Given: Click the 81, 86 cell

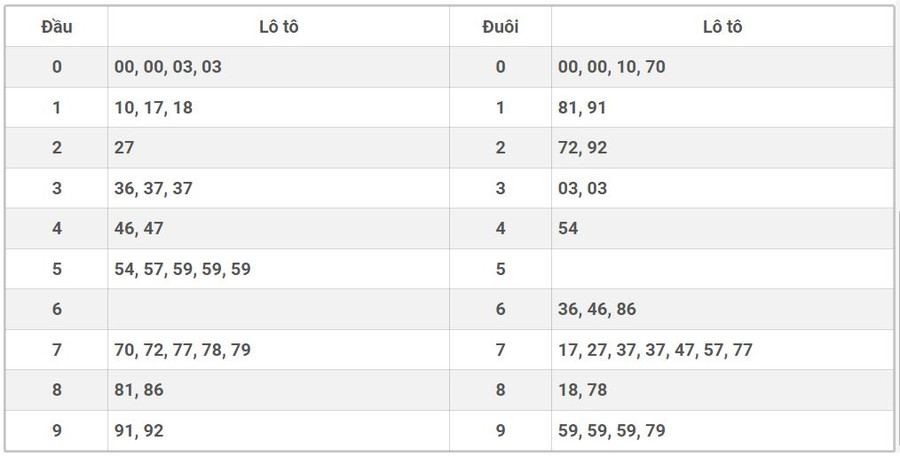Looking at the screenshot, I should click(139, 390).
